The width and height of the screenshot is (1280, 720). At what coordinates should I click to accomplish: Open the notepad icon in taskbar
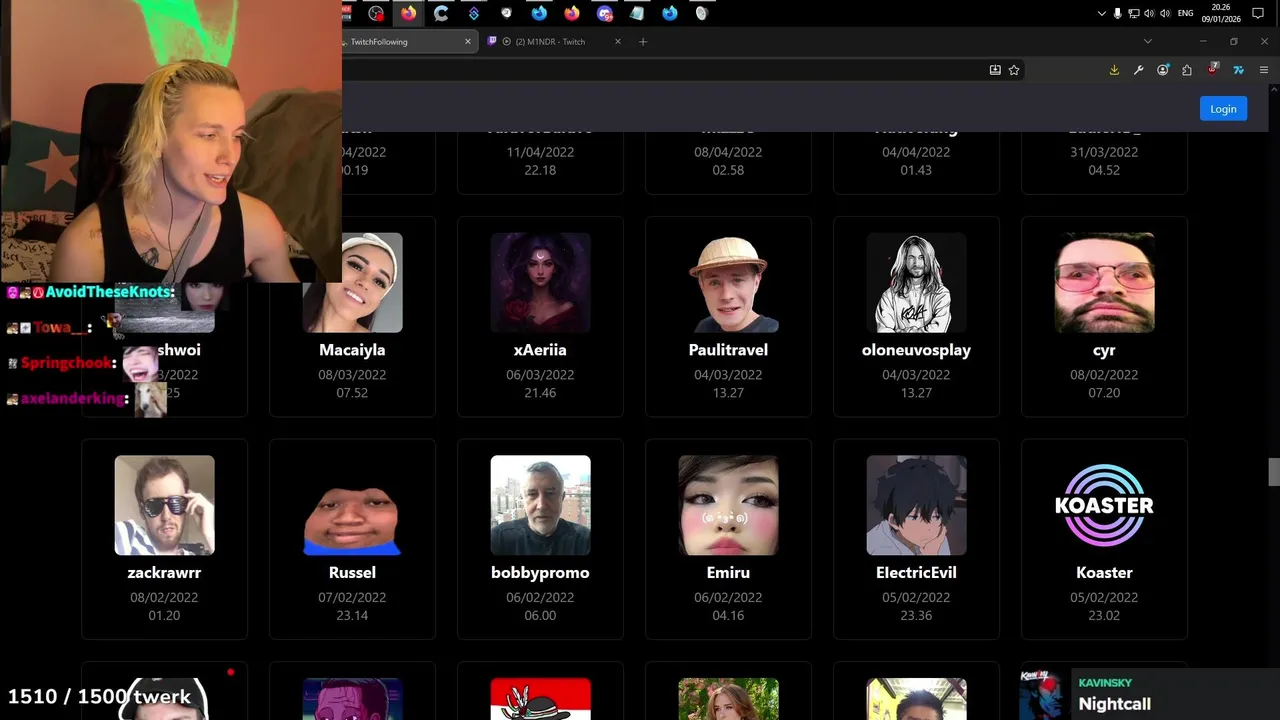(637, 13)
